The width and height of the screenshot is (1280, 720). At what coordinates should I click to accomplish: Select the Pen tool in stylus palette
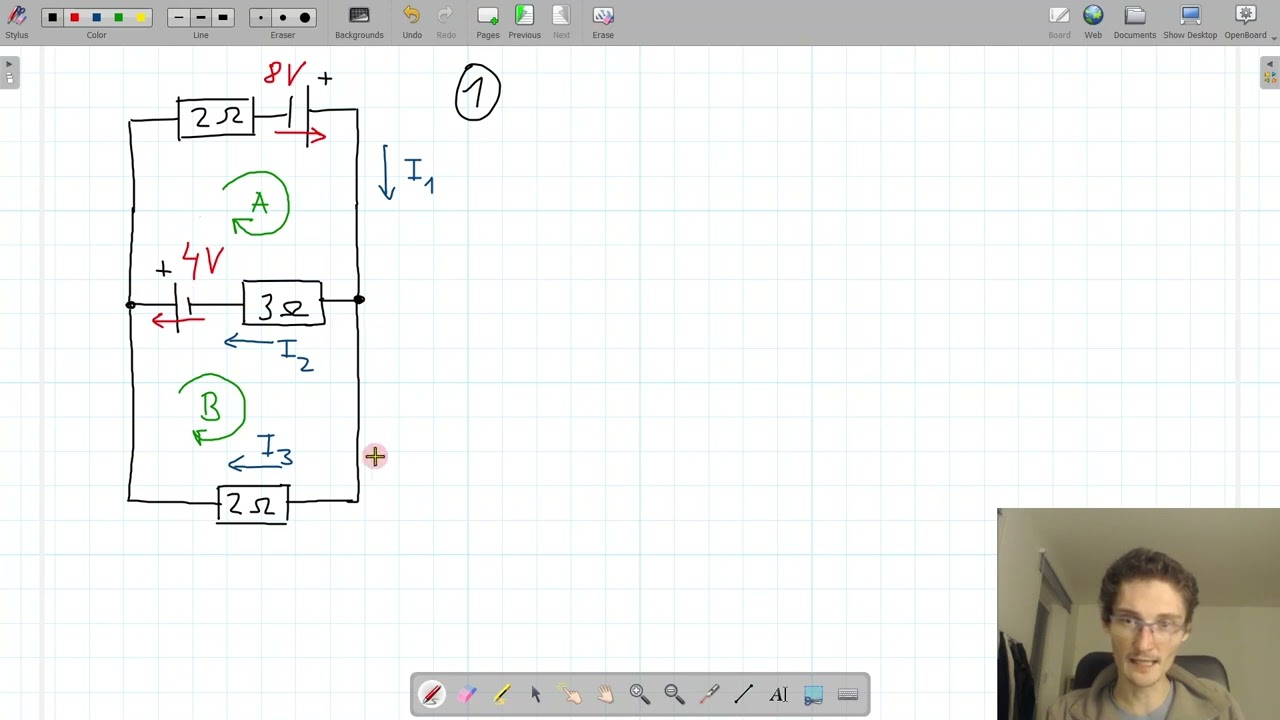click(432, 694)
